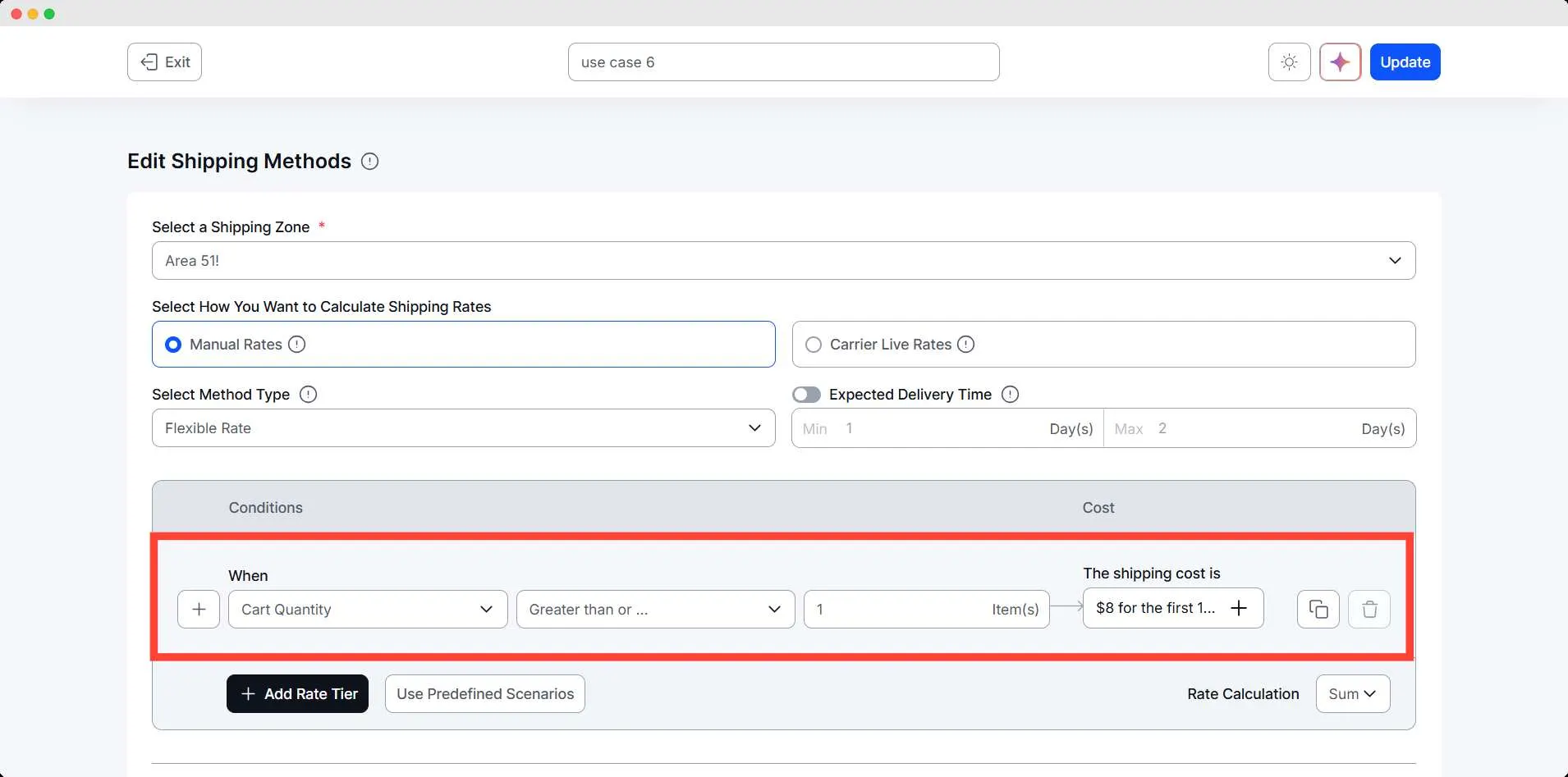Delete the rate tier with trash icon

click(1369, 610)
